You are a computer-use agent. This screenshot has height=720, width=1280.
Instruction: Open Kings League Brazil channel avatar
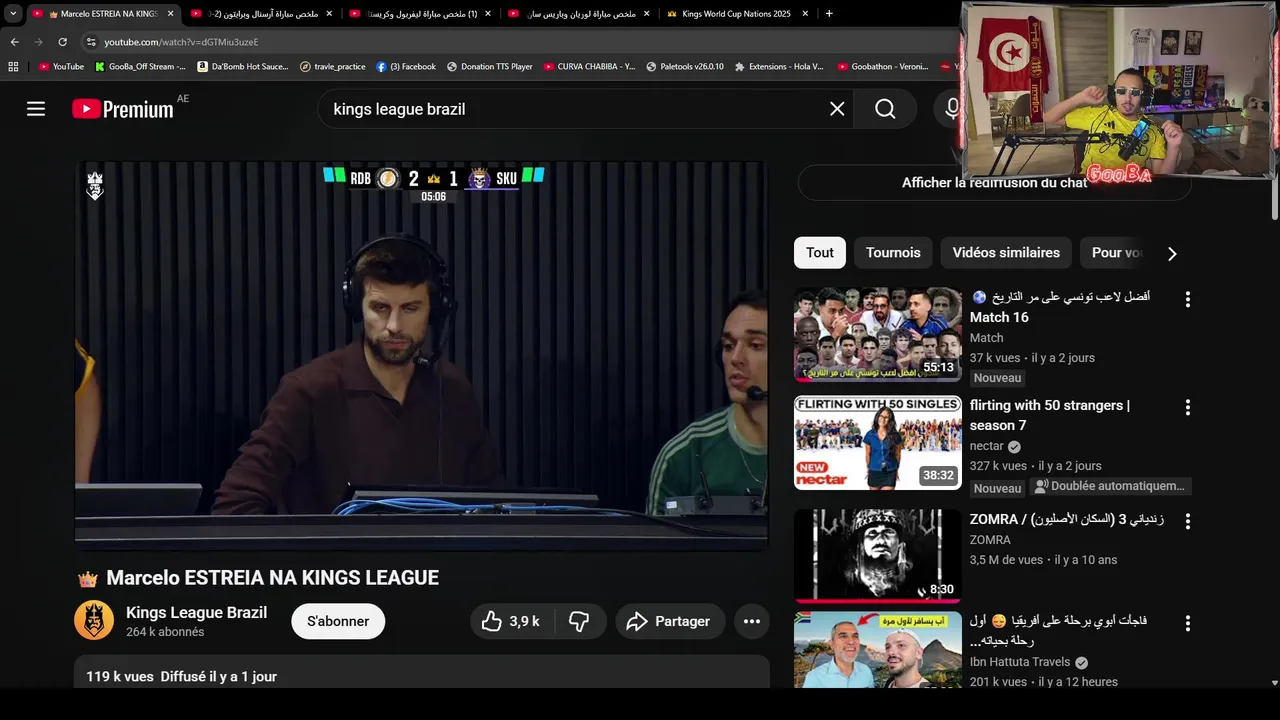point(94,621)
